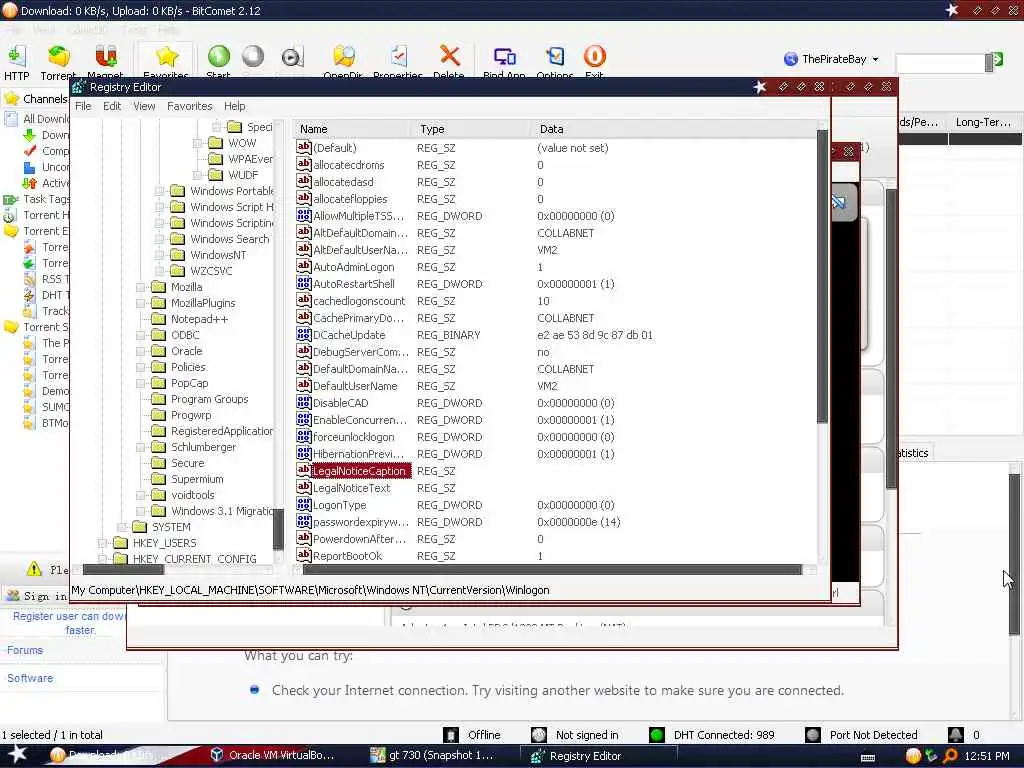Select the voidtools registry key
The image size is (1024, 768).
[193, 495]
